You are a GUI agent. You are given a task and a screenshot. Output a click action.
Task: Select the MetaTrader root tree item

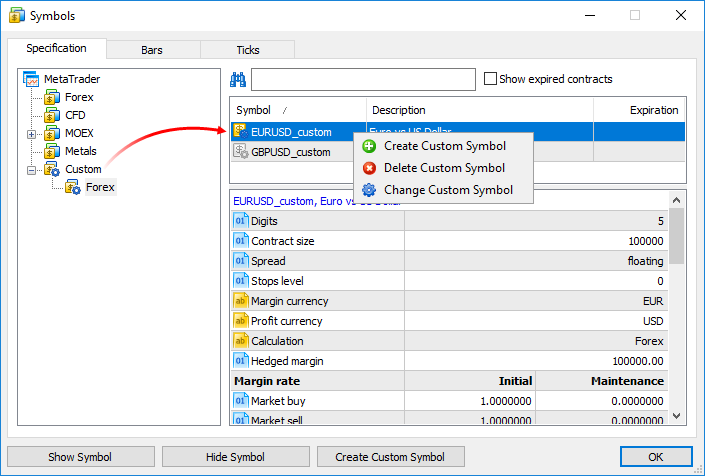click(72, 79)
